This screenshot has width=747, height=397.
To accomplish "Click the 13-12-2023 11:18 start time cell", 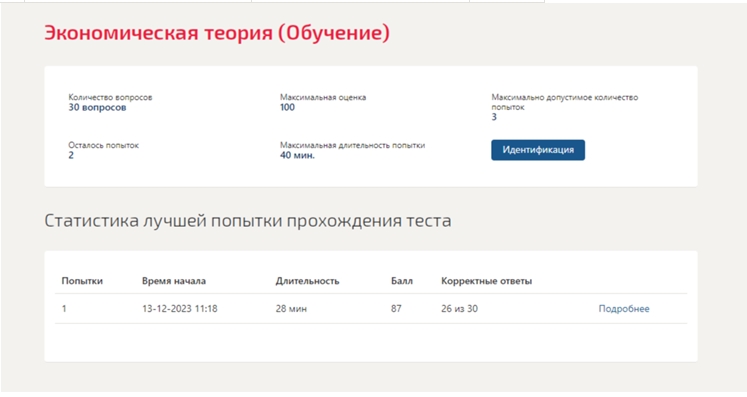I will point(180,309).
